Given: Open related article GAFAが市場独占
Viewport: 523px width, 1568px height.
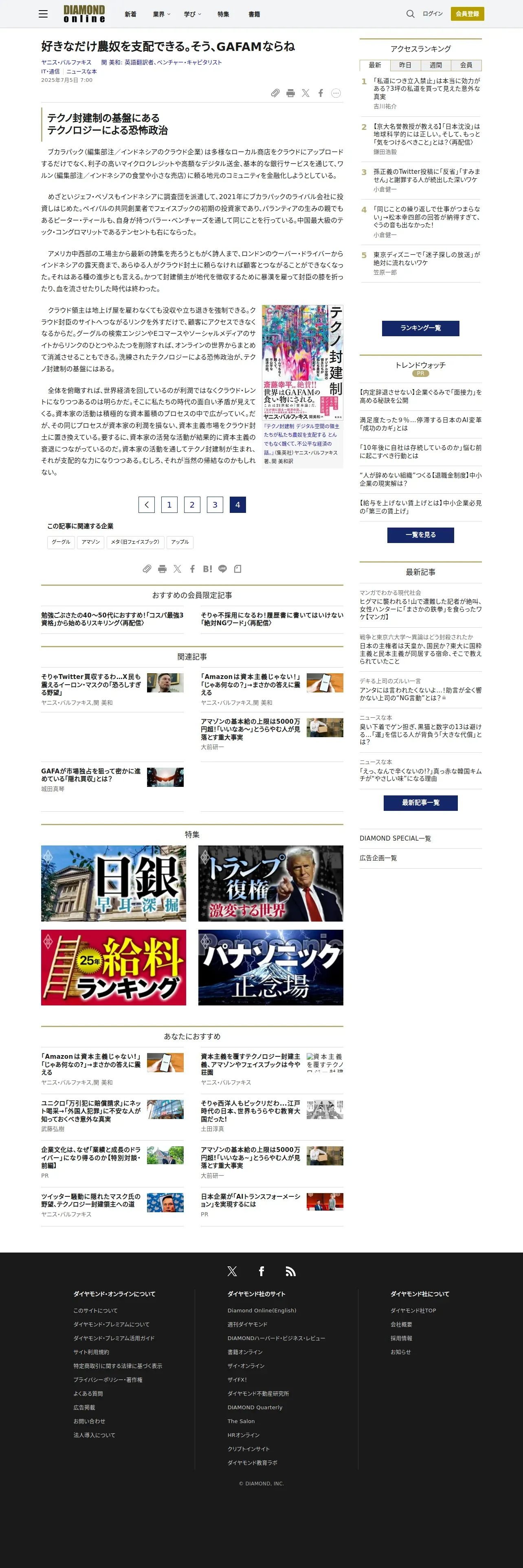Looking at the screenshot, I should pyautogui.click(x=91, y=774).
